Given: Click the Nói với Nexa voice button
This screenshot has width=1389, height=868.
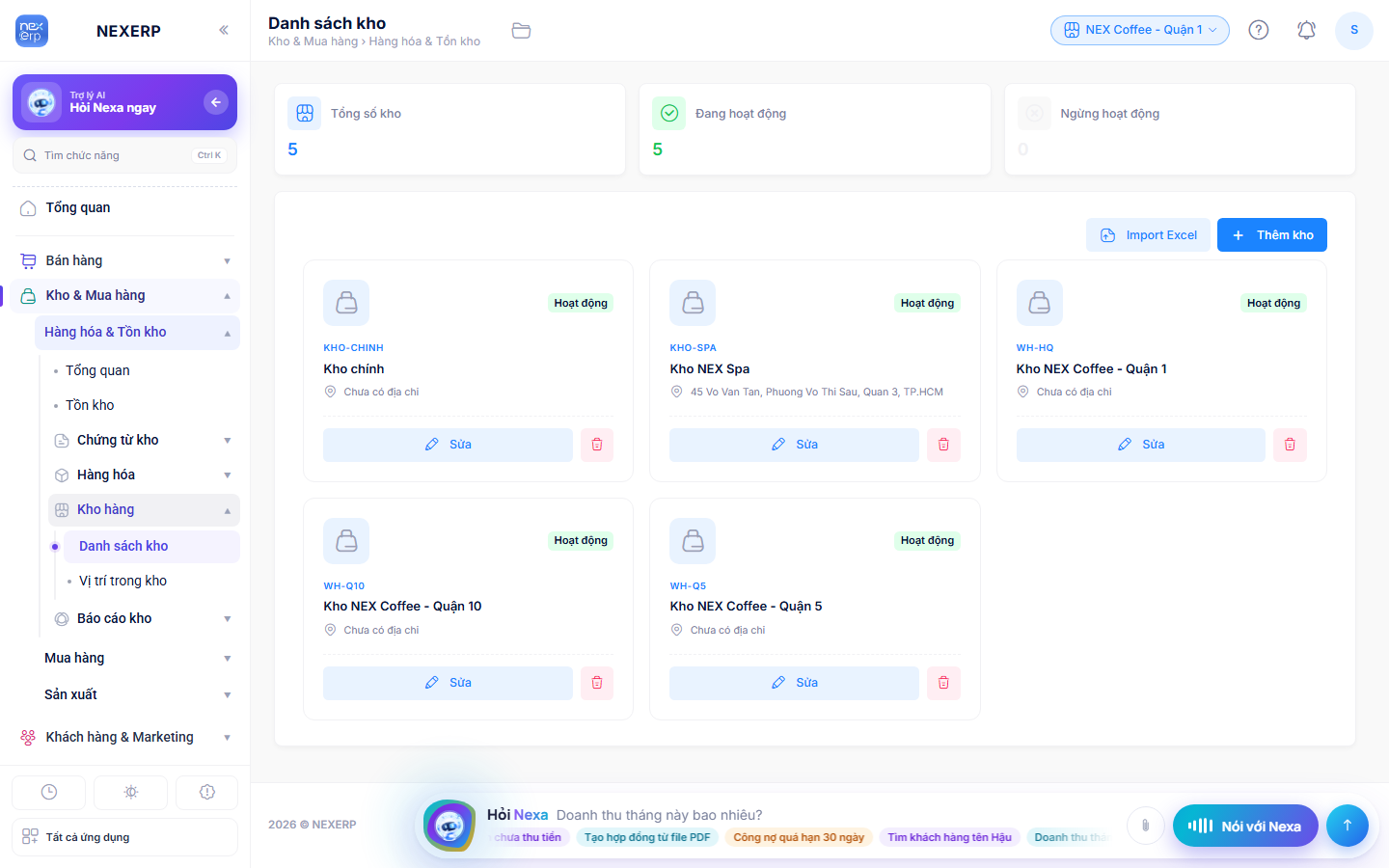Looking at the screenshot, I should tap(1245, 826).
